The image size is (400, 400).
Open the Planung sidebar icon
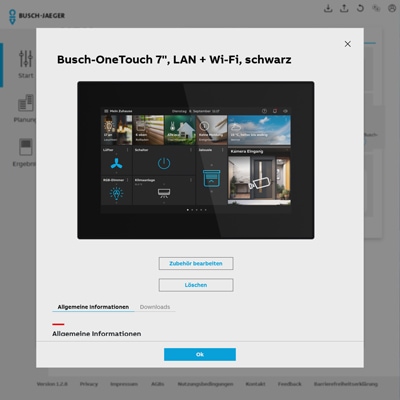tap(26, 103)
